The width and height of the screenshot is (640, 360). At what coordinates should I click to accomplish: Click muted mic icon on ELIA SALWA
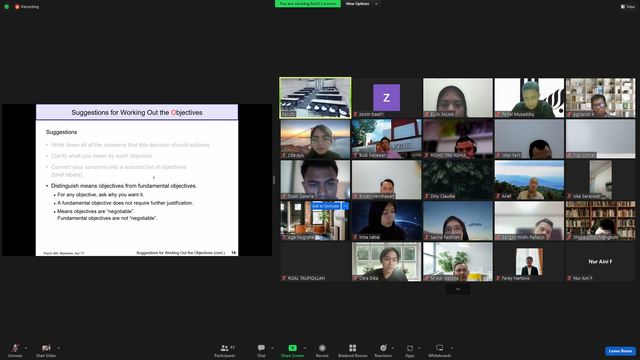point(427,114)
